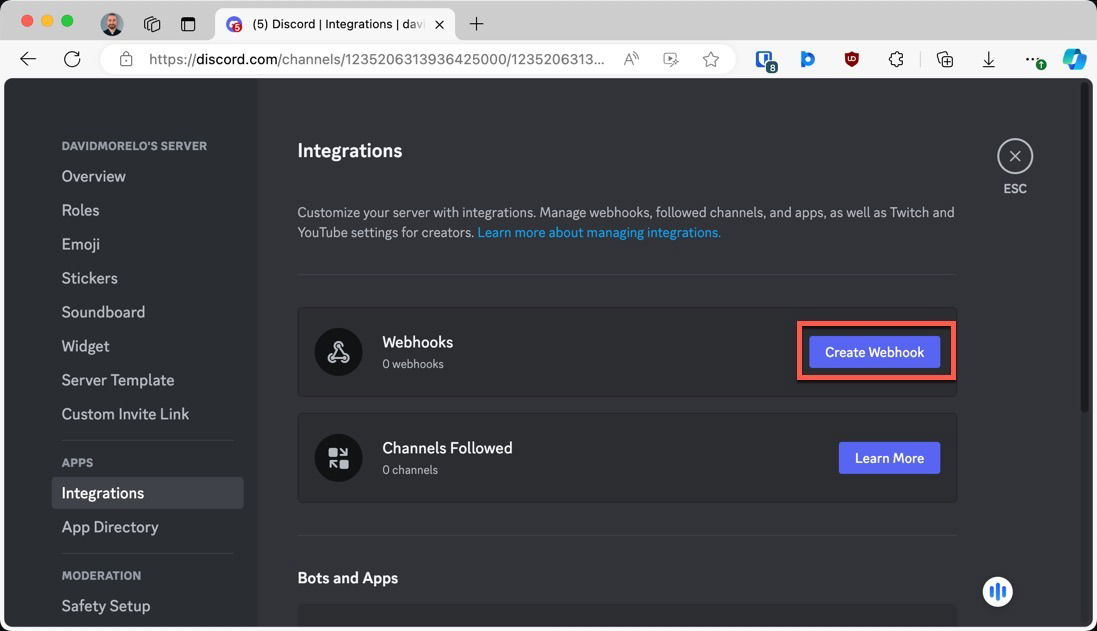Switch to the Discord browser tab

pos(330,24)
